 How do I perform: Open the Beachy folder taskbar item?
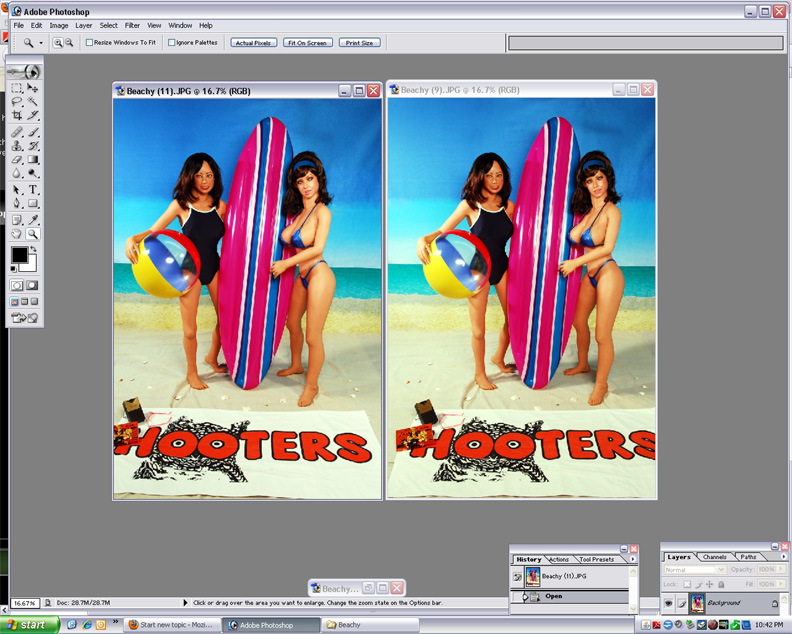tap(371, 625)
